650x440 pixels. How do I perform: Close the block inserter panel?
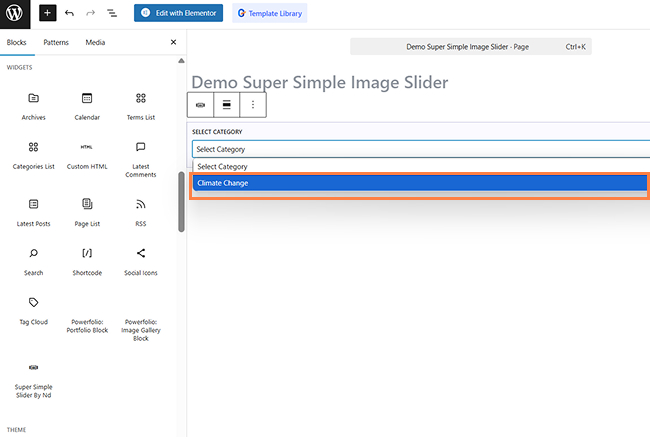(x=173, y=43)
